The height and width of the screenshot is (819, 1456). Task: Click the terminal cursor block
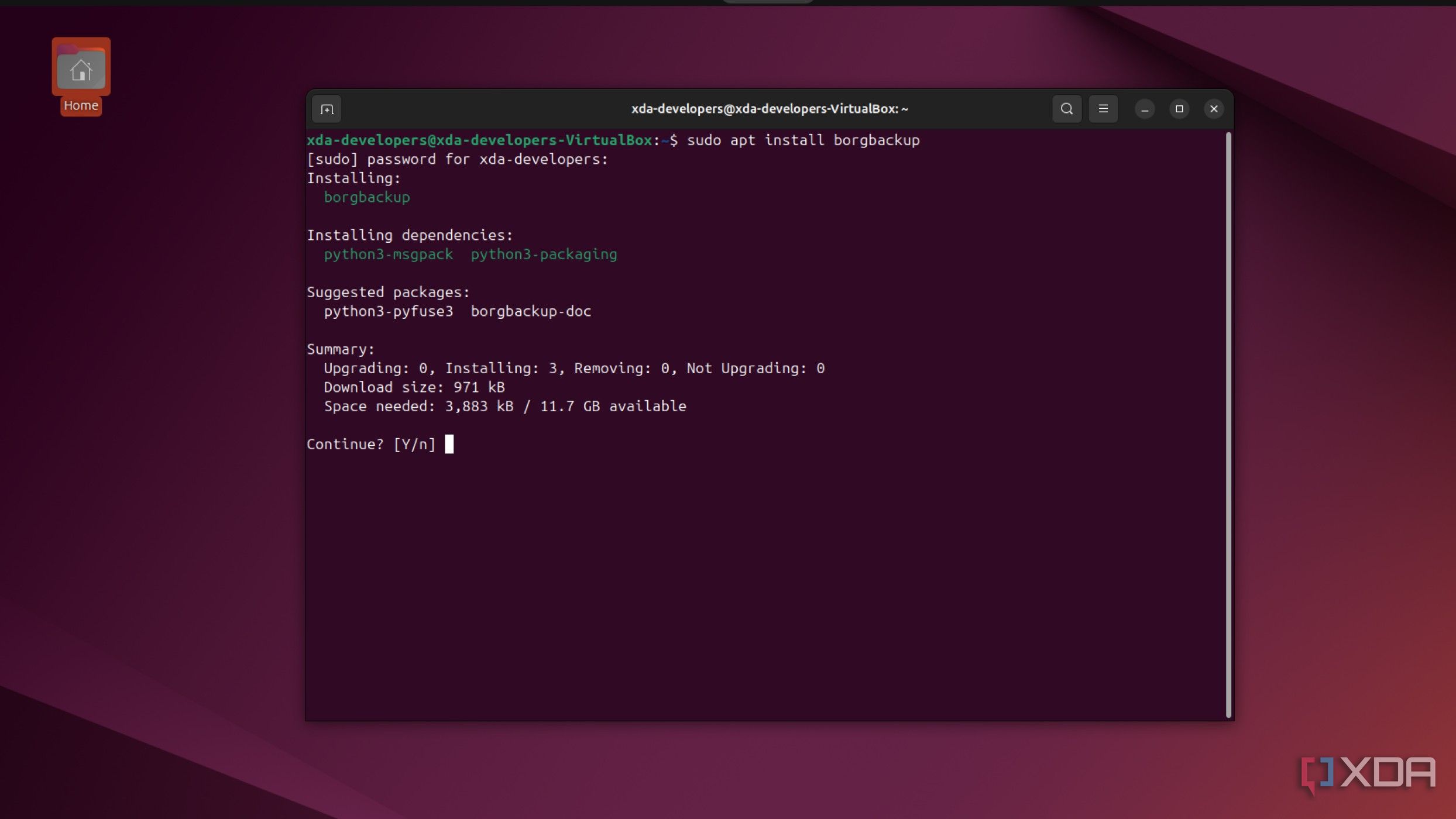[449, 444]
